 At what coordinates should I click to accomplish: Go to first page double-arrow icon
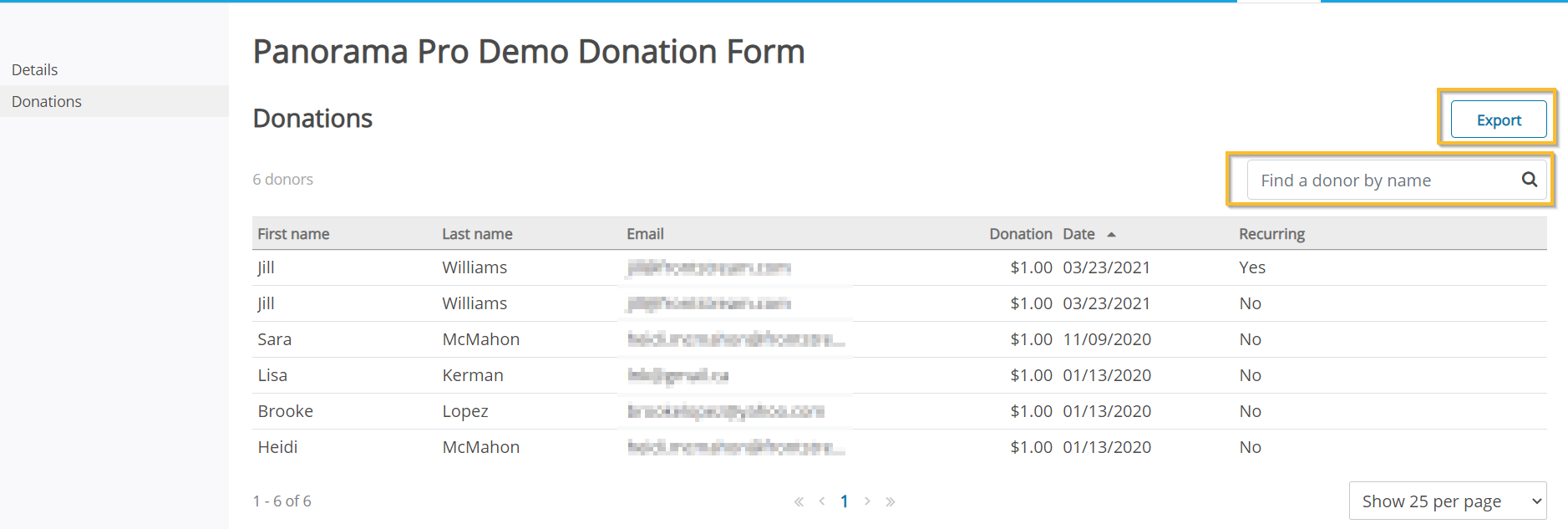click(x=799, y=501)
